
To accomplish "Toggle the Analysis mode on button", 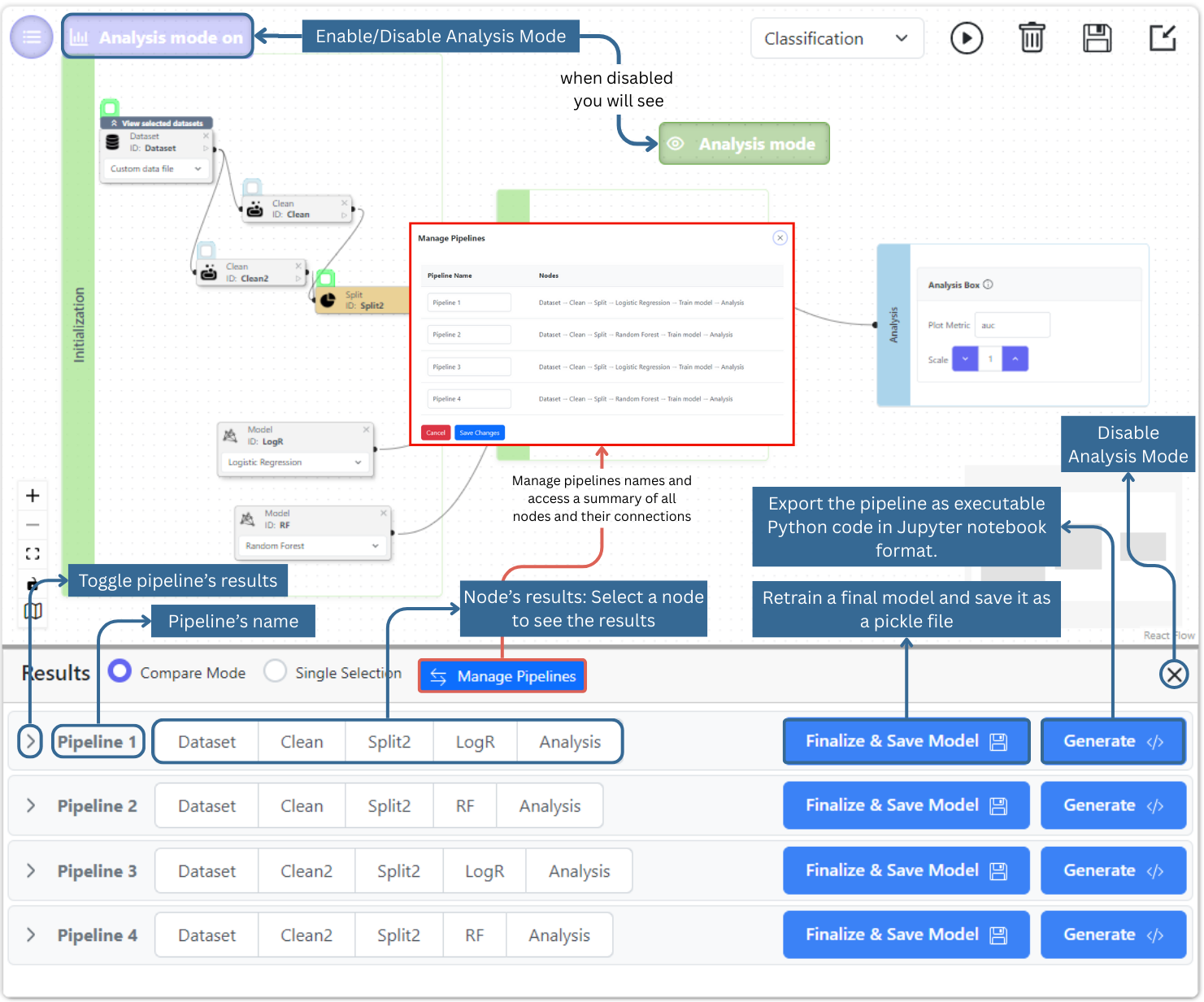I will (x=158, y=37).
